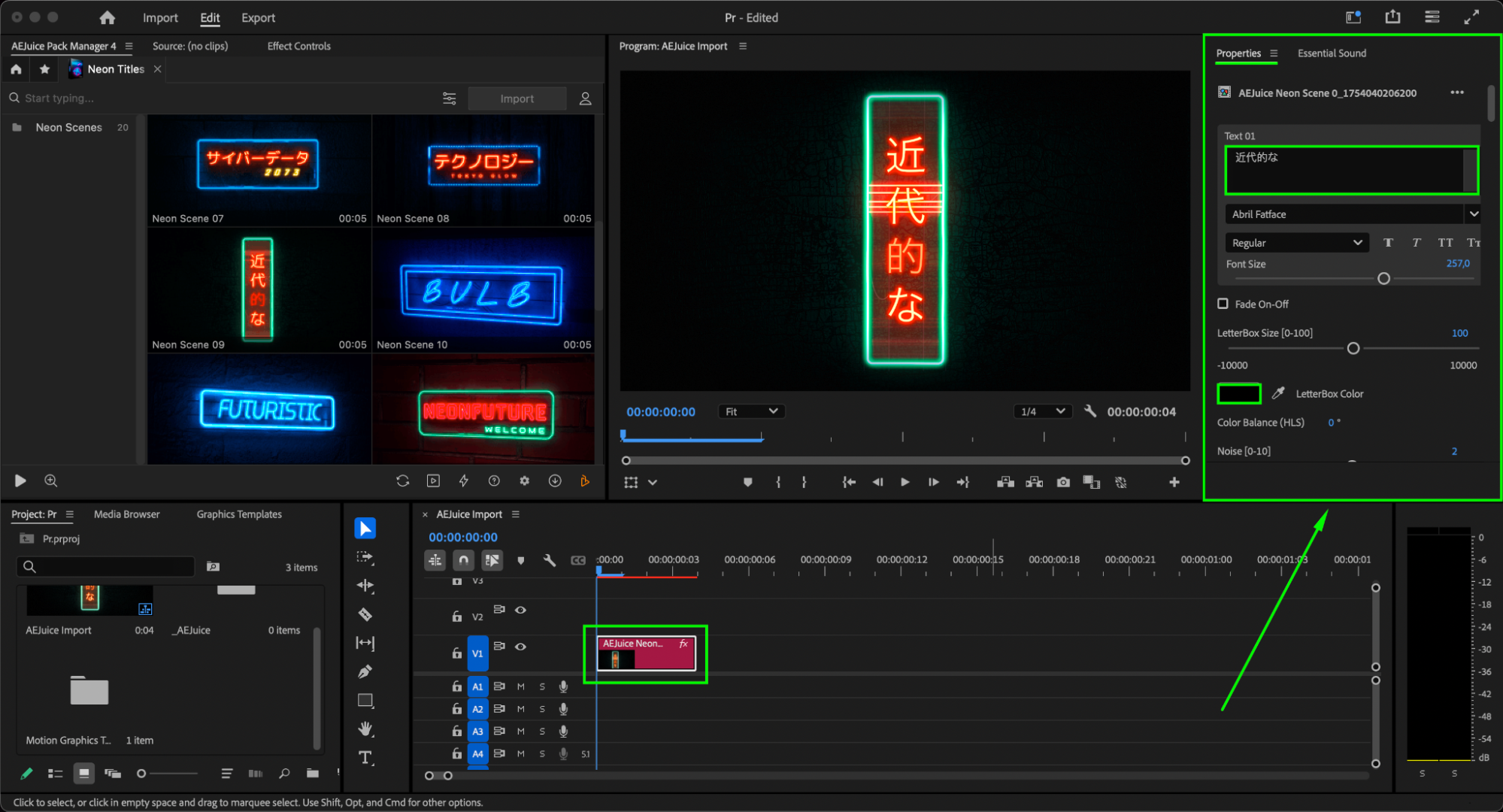Click the black LetterBox Color swatch
Image resolution: width=1503 pixels, height=812 pixels.
pos(1238,393)
